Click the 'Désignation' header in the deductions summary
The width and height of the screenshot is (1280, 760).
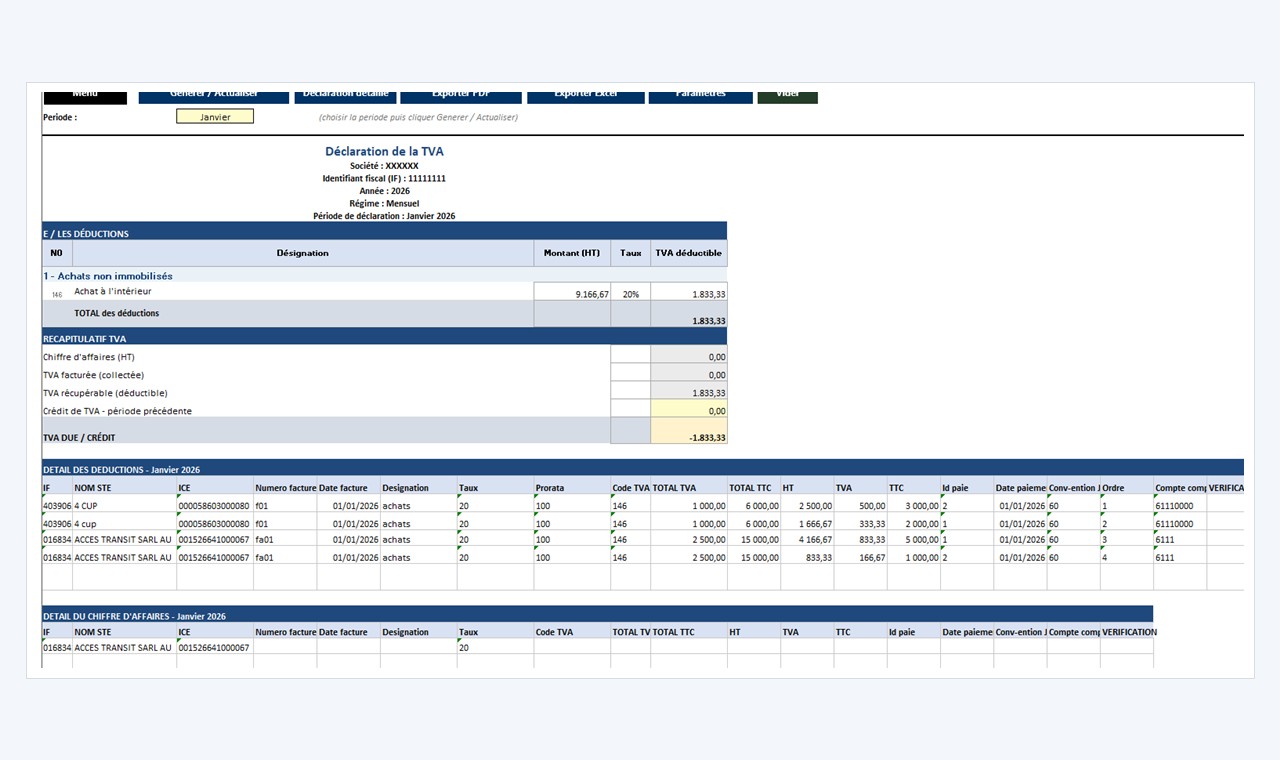[x=302, y=253]
